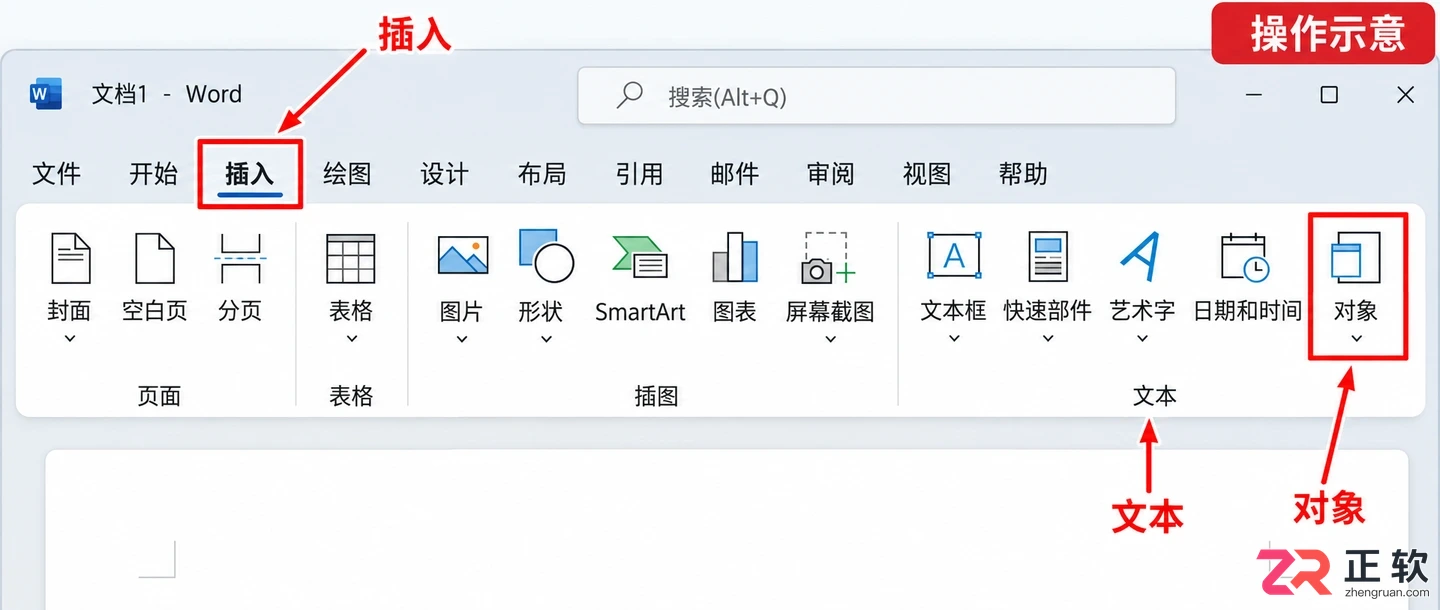Minimize the Word window

[x=1254, y=95]
